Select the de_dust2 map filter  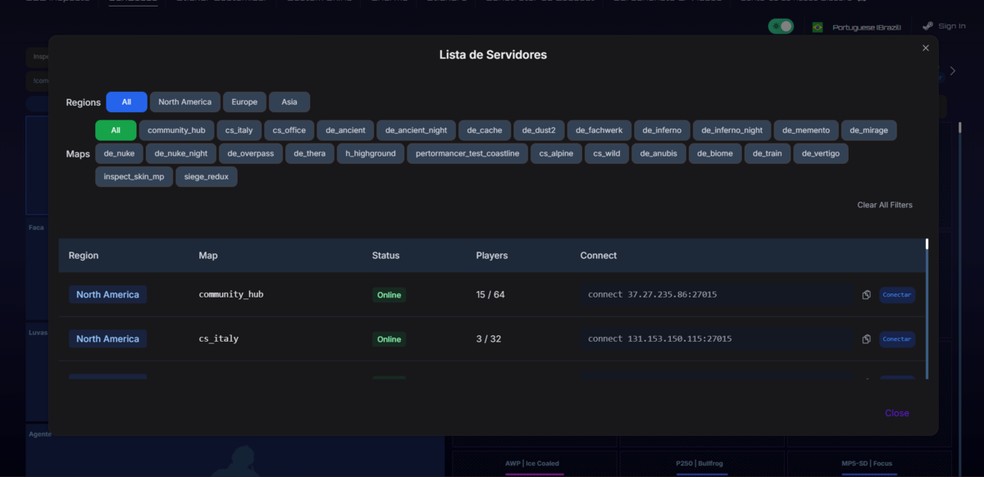(x=539, y=131)
